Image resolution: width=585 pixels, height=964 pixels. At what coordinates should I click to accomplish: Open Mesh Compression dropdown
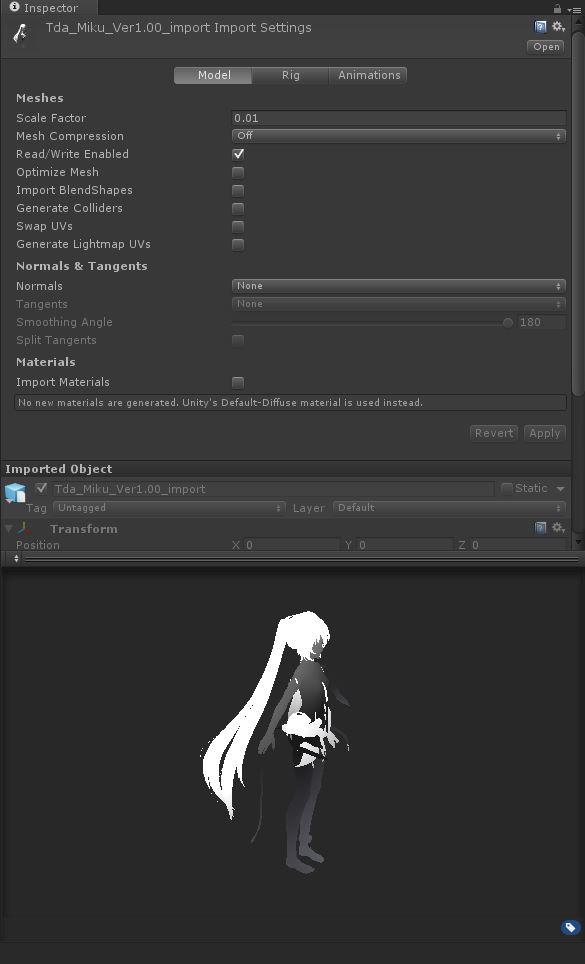(x=398, y=136)
